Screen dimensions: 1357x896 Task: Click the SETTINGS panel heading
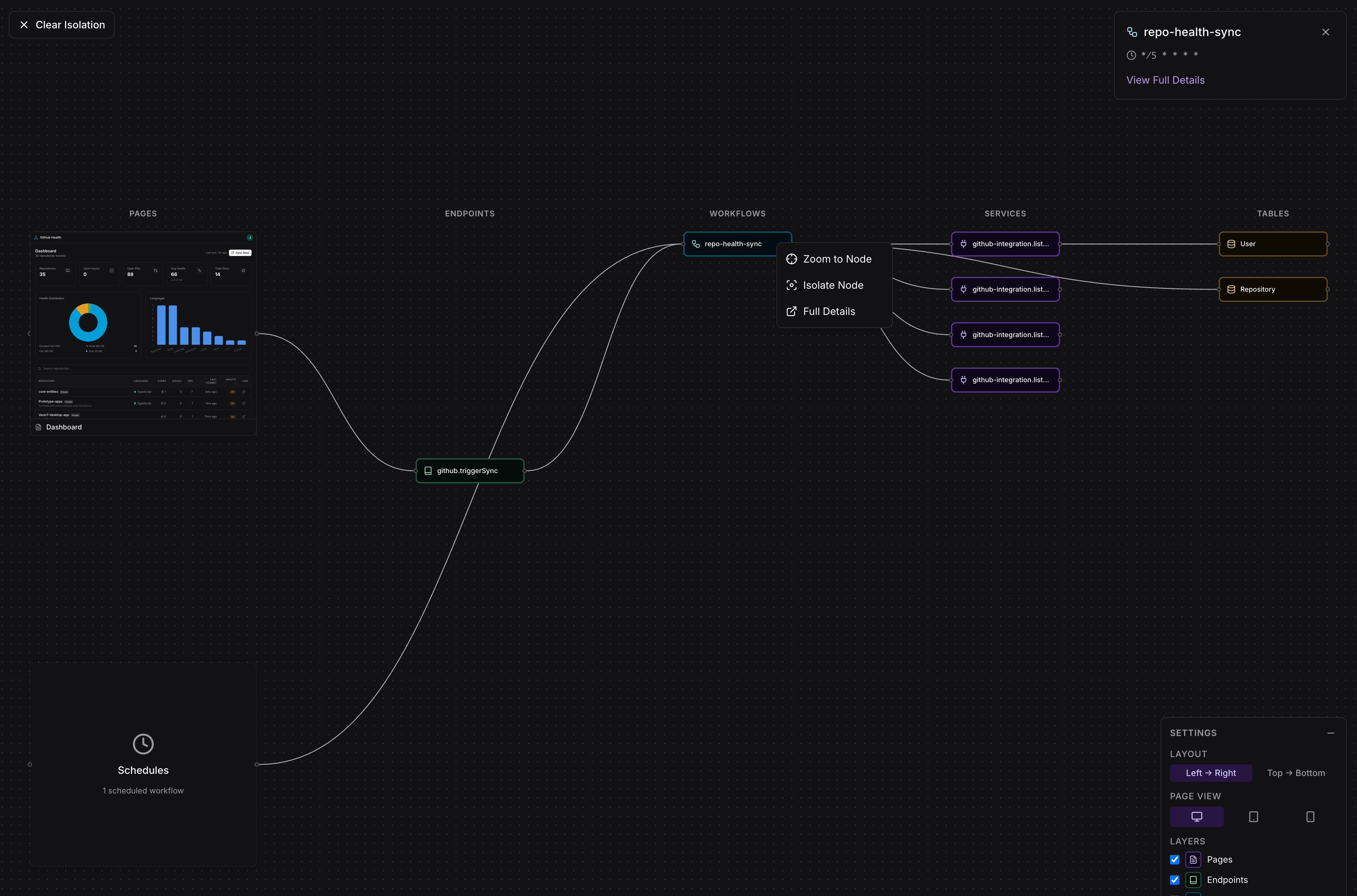(x=1193, y=733)
